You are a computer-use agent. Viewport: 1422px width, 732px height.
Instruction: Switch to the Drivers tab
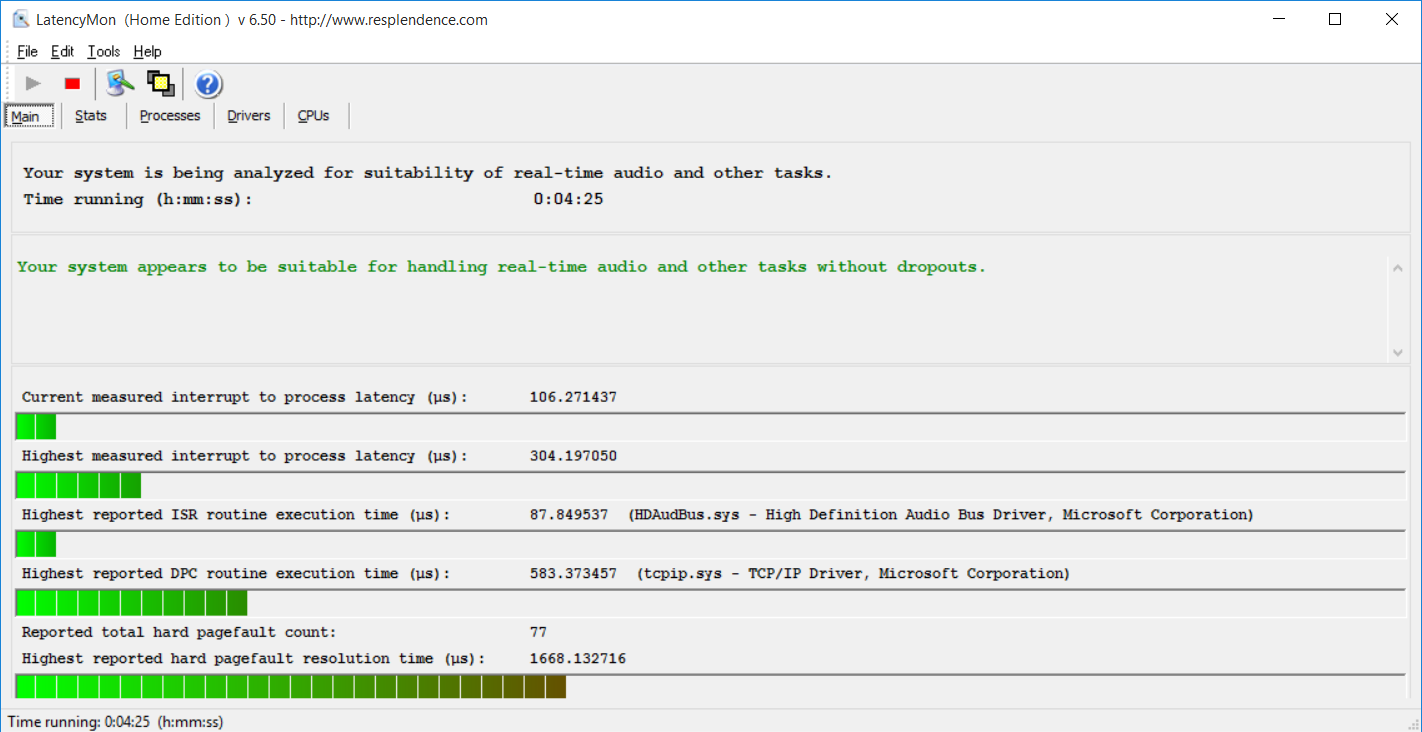tap(249, 116)
